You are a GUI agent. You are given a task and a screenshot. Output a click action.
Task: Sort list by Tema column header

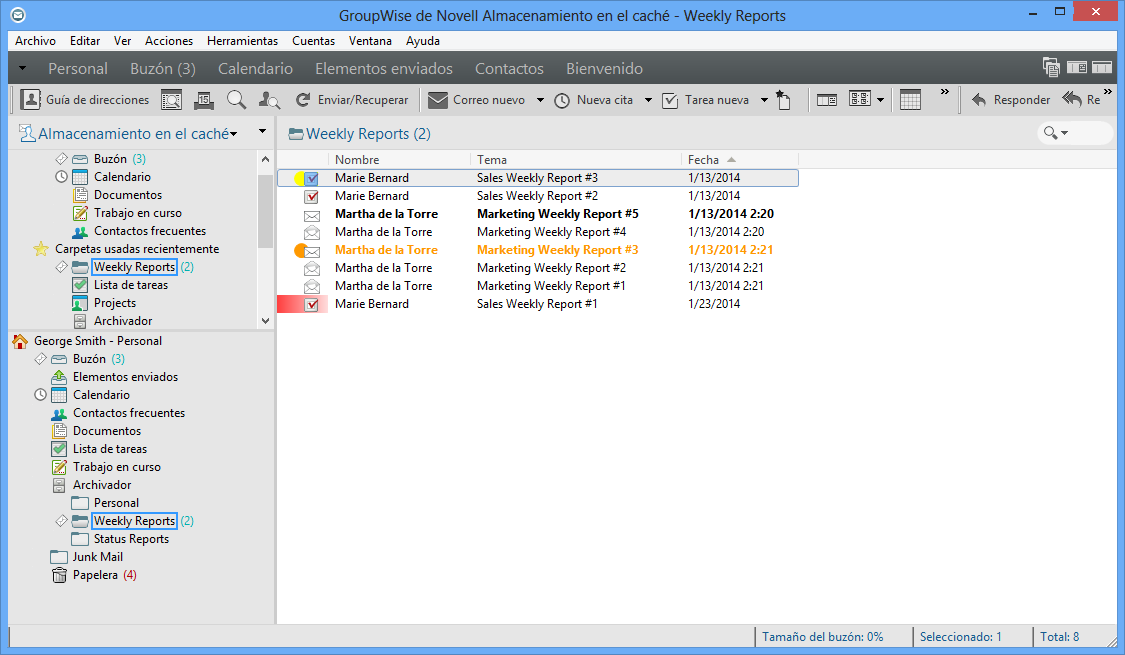[575, 160]
